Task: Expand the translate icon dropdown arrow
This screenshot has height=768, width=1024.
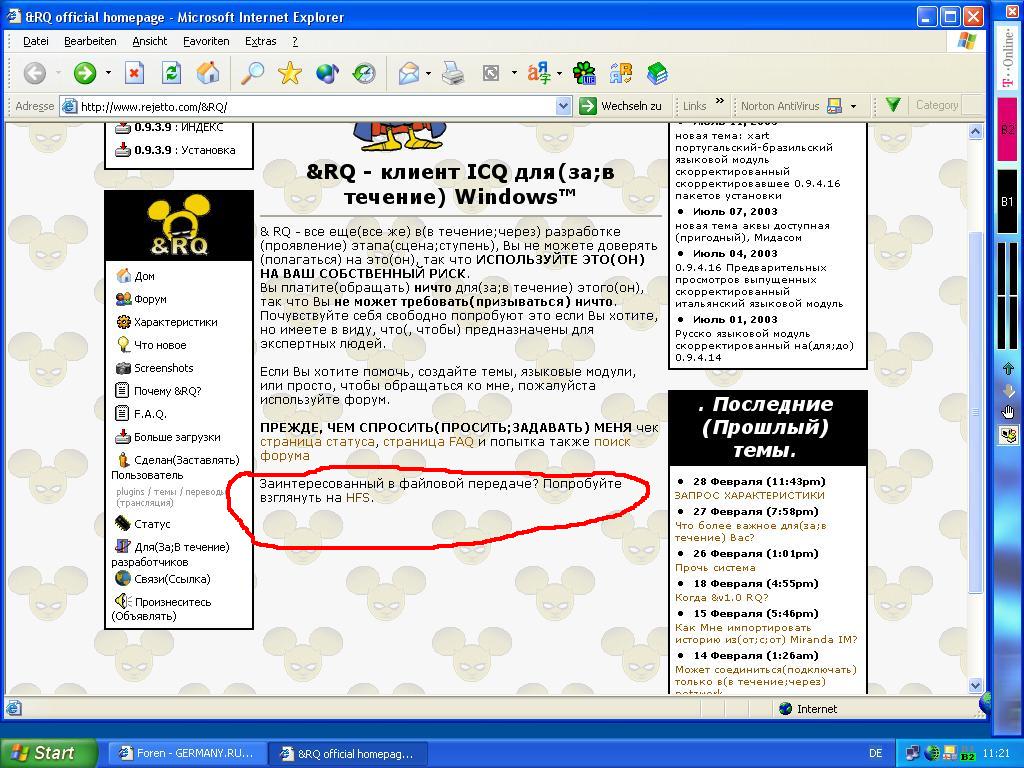Action: pos(559,73)
